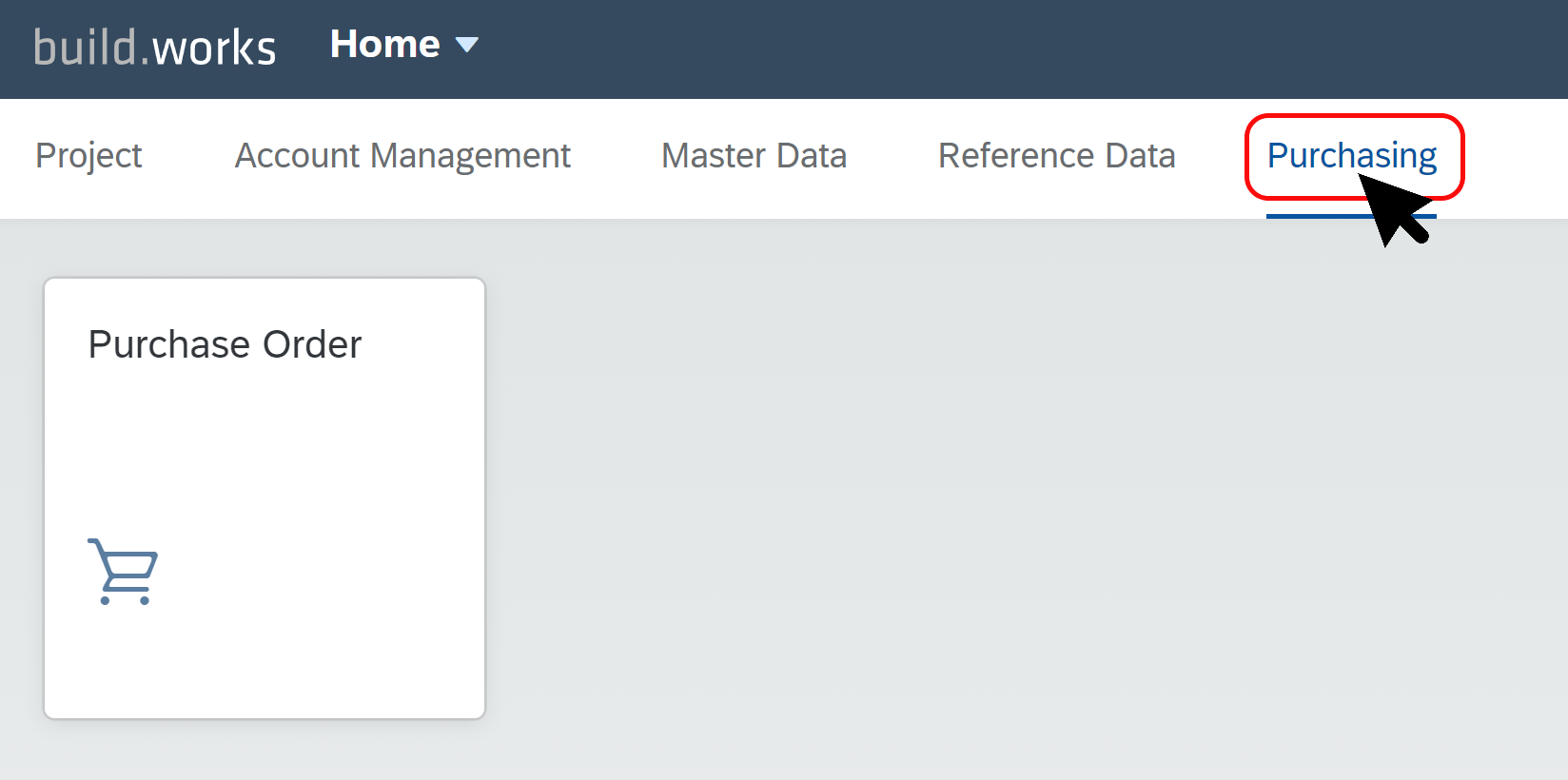1568x780 pixels.
Task: Click the word 'Management' in the tab bar
Action: click(x=471, y=156)
